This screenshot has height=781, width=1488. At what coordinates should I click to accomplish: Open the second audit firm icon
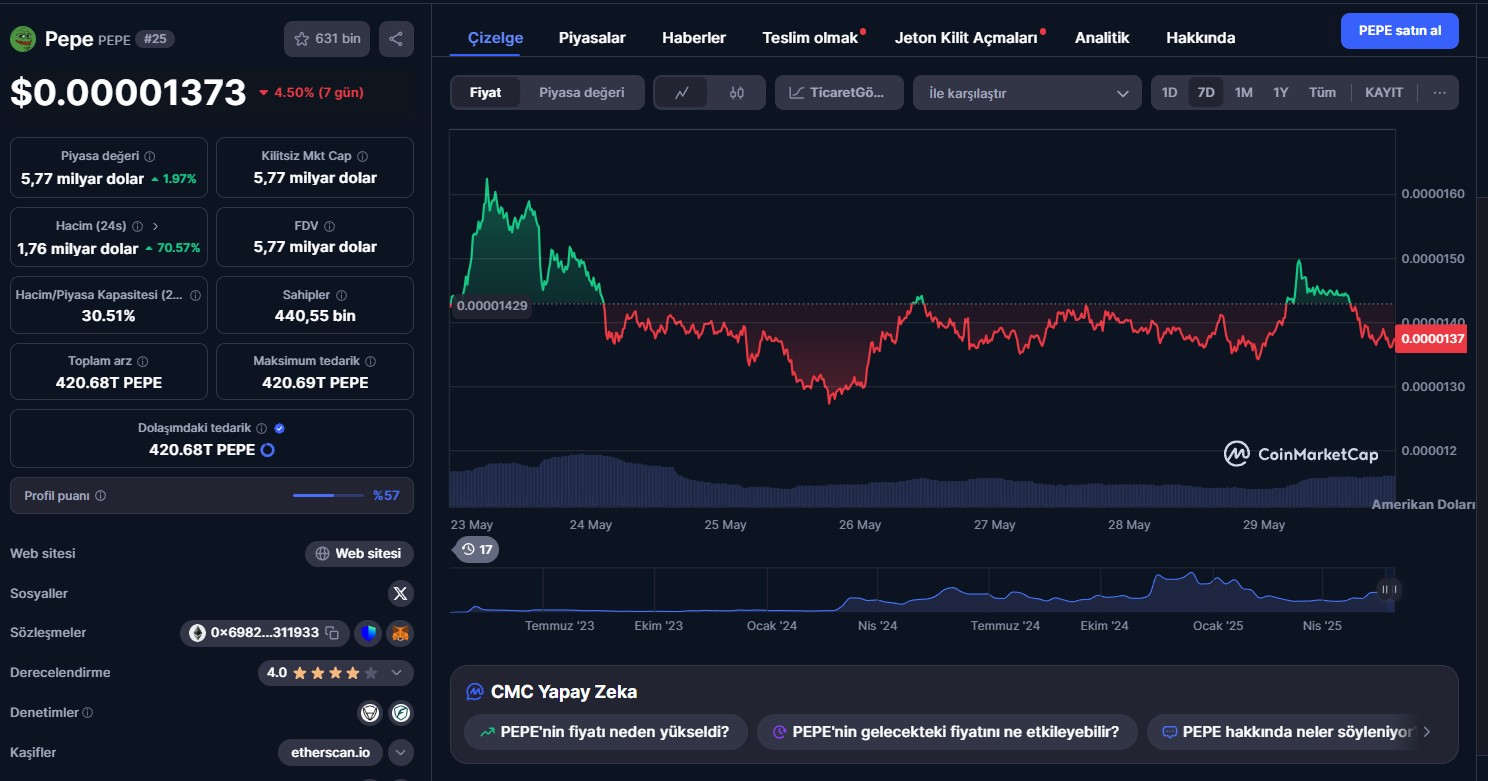tap(401, 713)
